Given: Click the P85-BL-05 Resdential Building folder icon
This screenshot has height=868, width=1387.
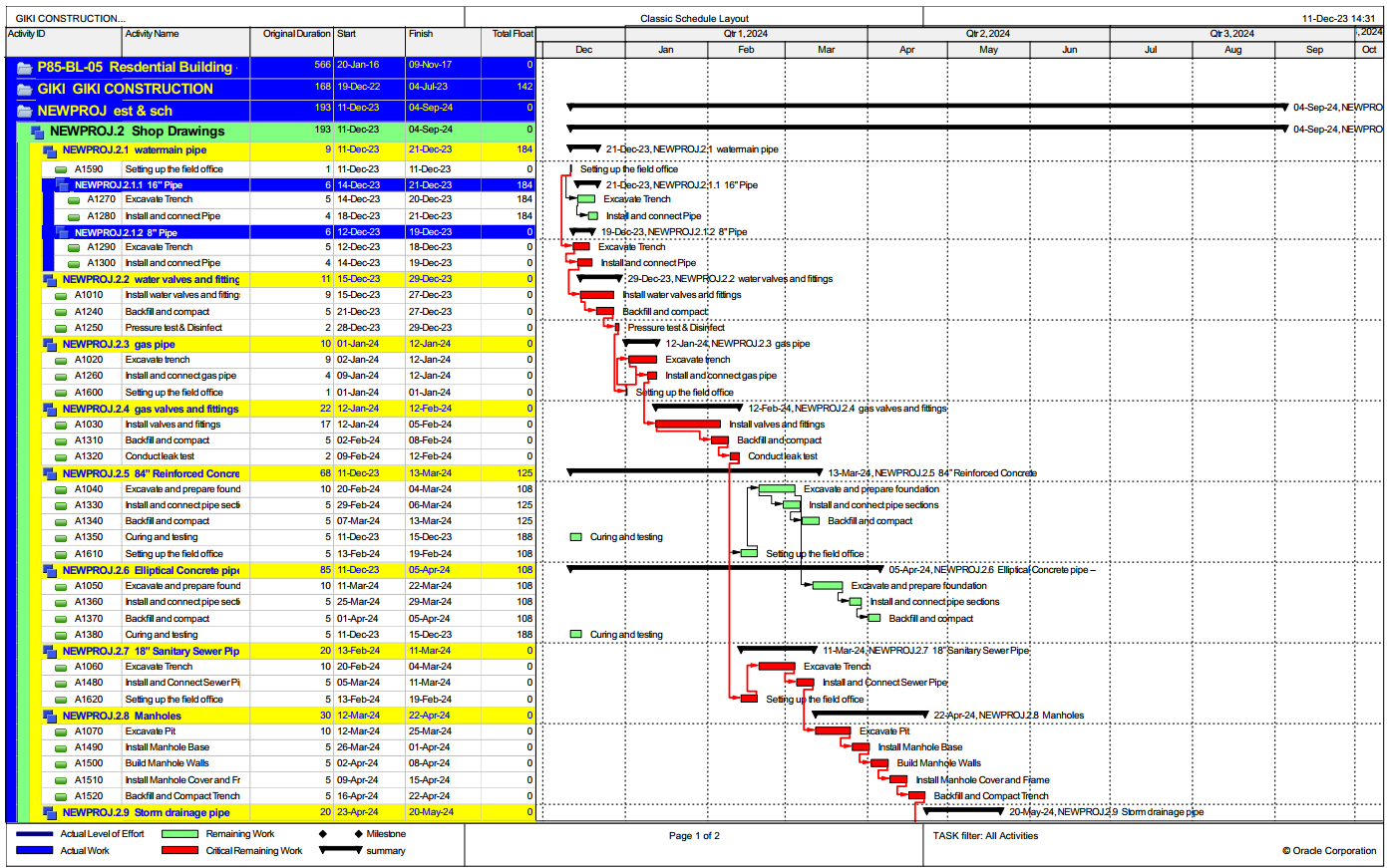Looking at the screenshot, I should [x=24, y=68].
